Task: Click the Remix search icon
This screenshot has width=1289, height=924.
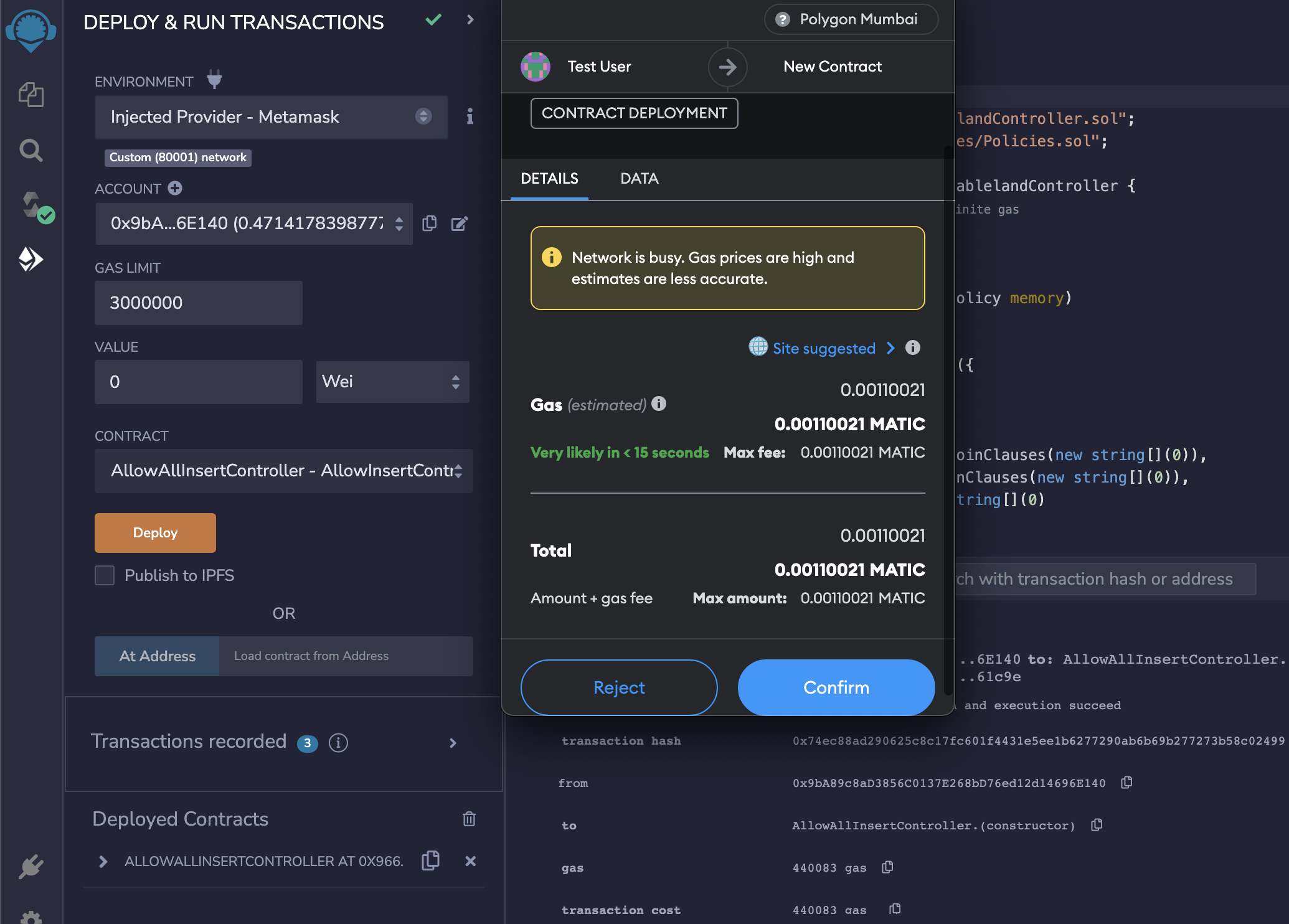Action: pos(31,150)
